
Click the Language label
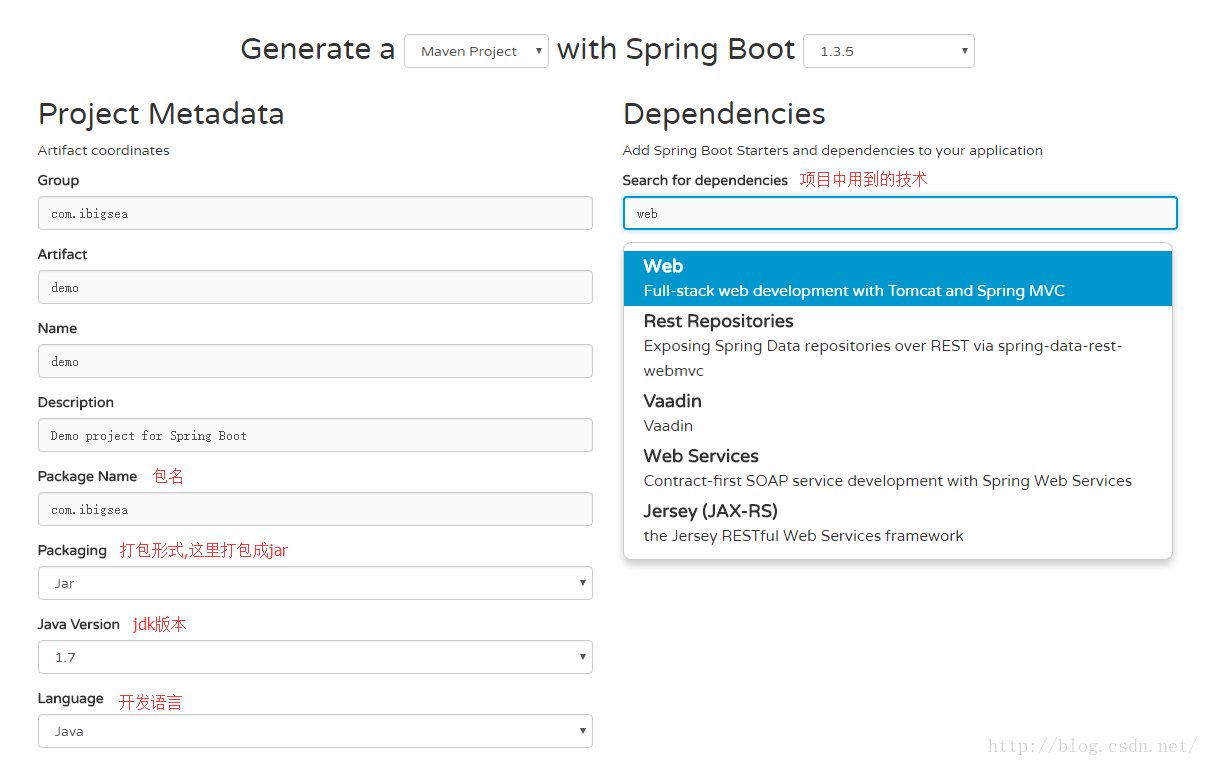coord(71,698)
